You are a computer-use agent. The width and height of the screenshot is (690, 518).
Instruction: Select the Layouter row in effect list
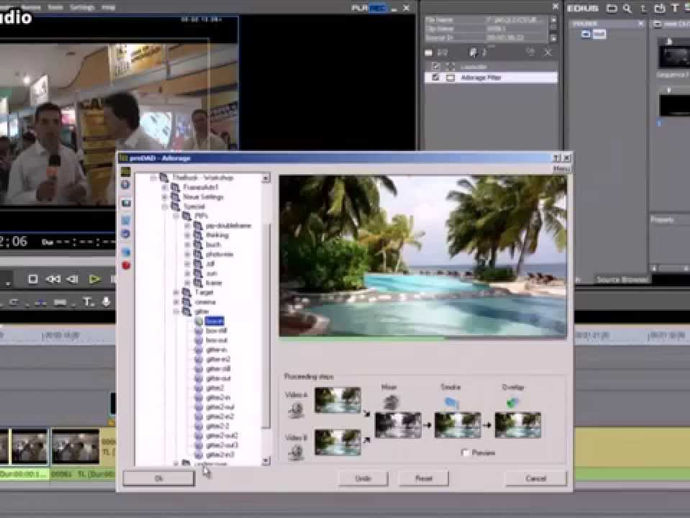coord(491,66)
